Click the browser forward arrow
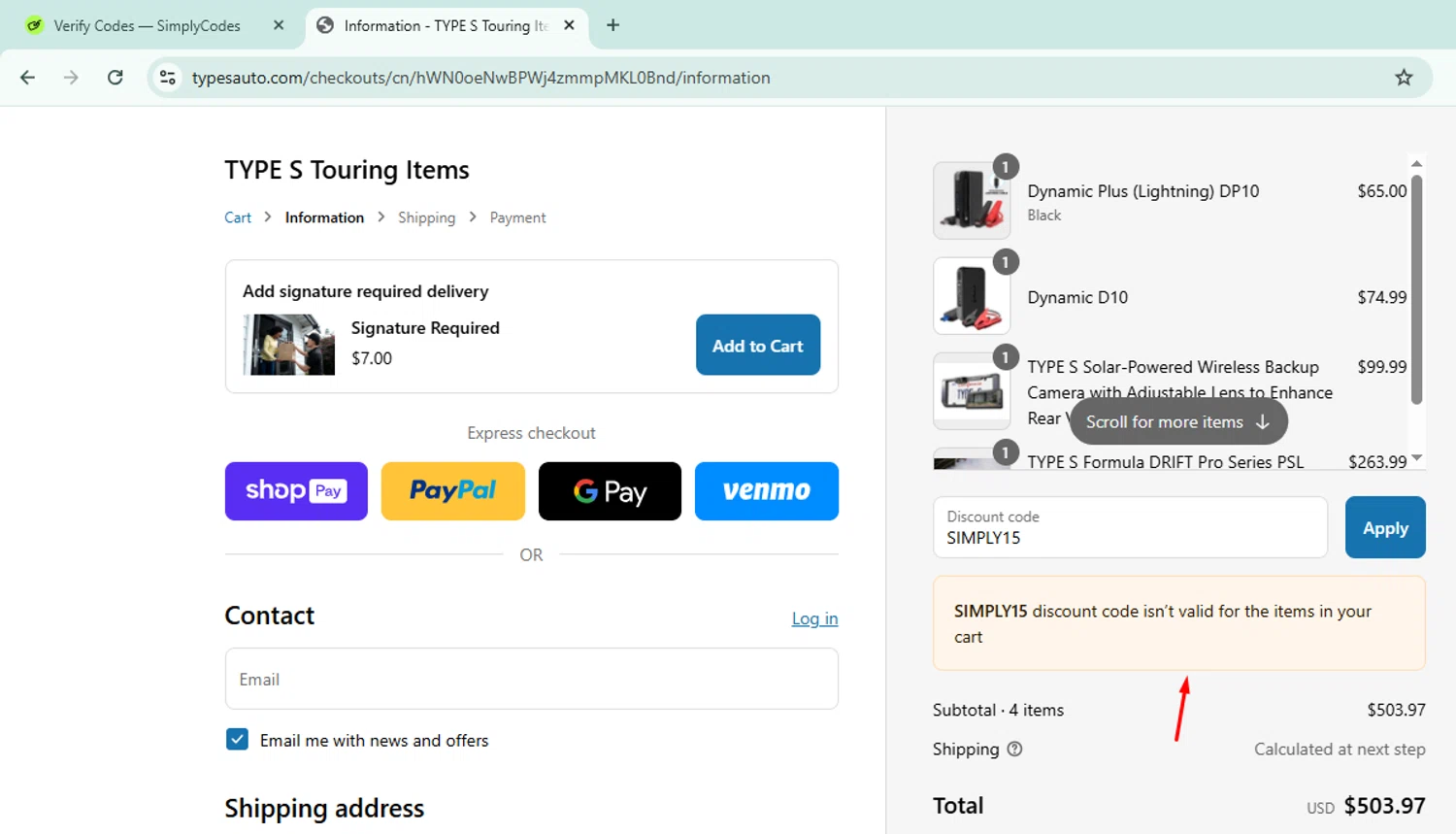The image size is (1456, 834). coord(71,78)
